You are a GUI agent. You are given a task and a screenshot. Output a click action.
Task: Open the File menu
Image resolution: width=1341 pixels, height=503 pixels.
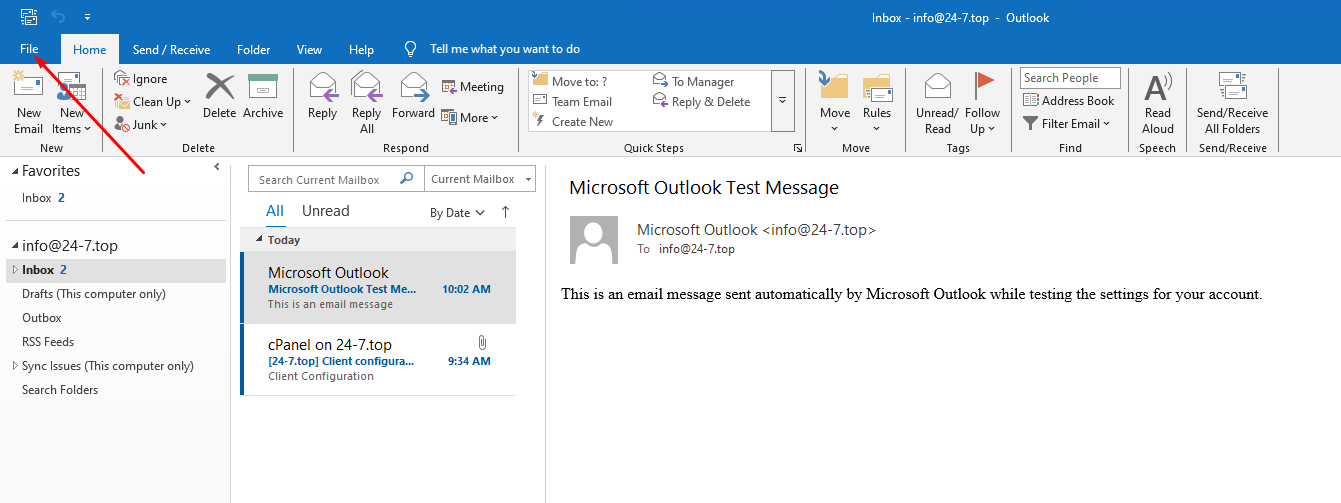[x=29, y=49]
